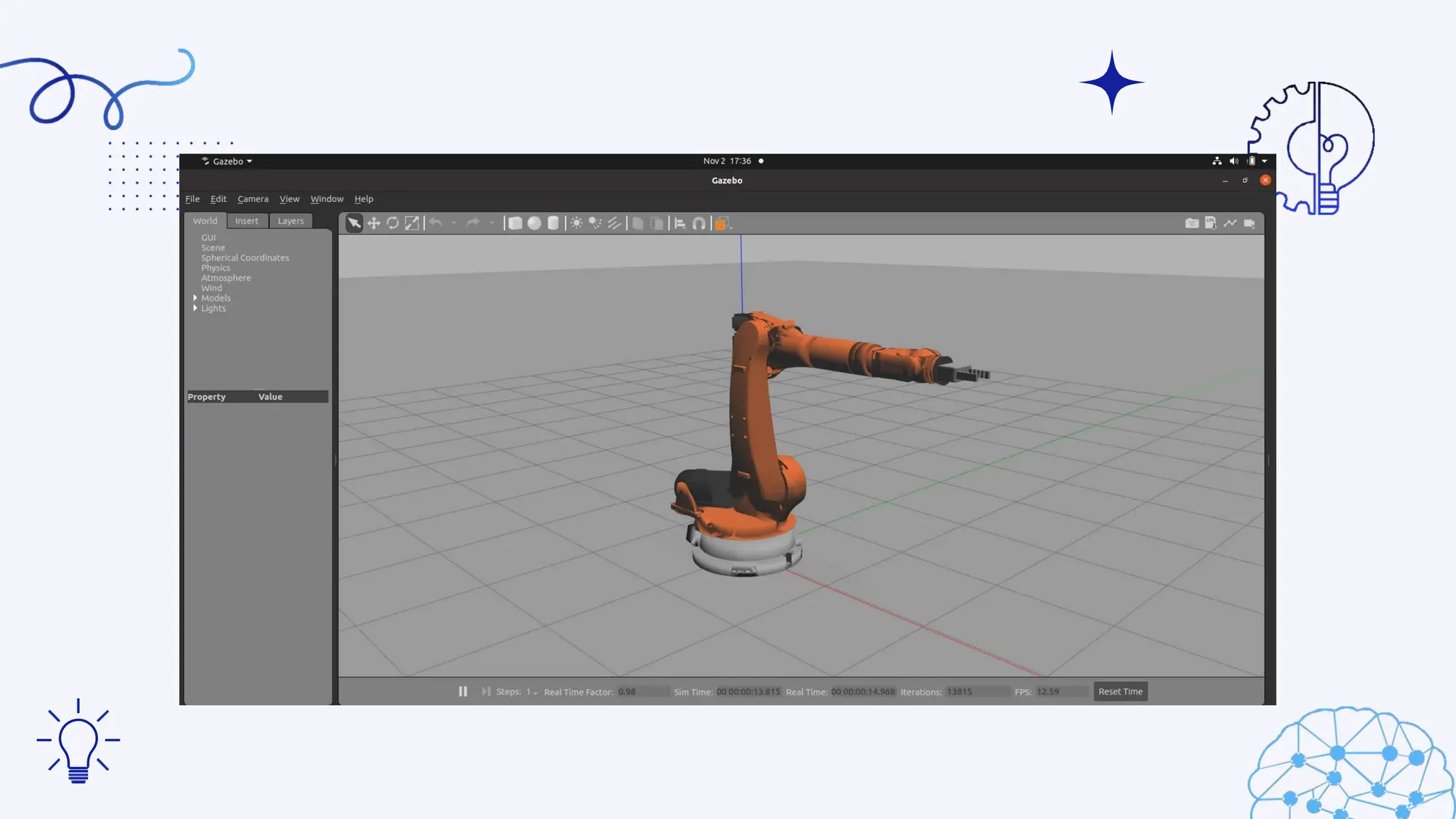
Task: Pause the simulation
Action: (463, 692)
